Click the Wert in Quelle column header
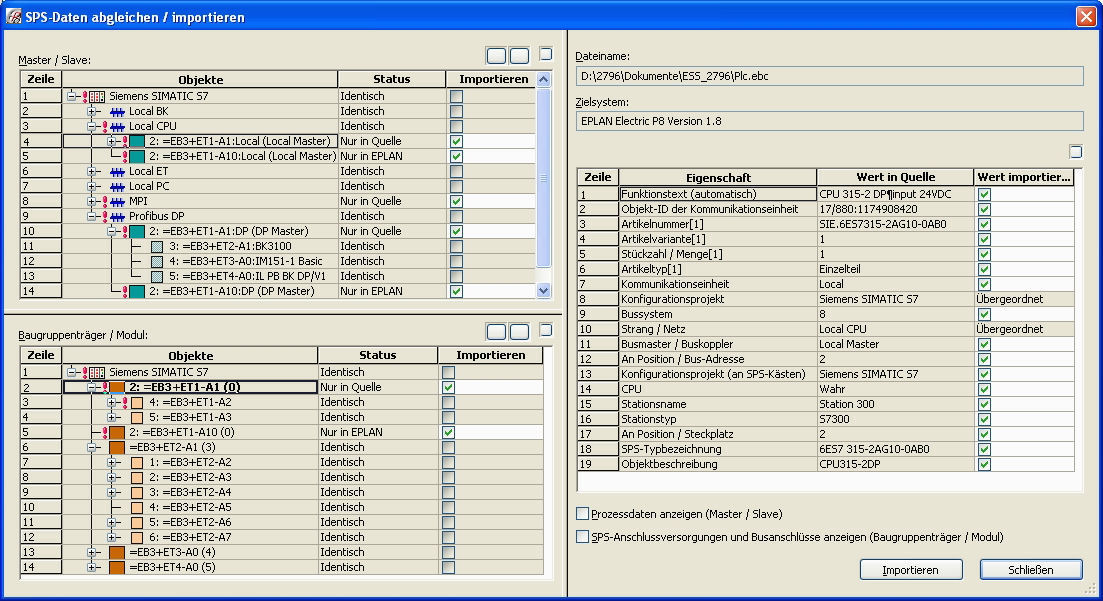Viewport: 1103px width, 601px height. pos(895,177)
